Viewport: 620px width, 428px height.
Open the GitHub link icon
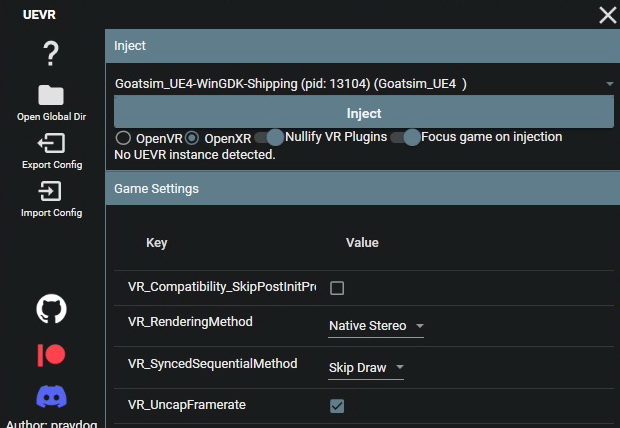[51, 309]
